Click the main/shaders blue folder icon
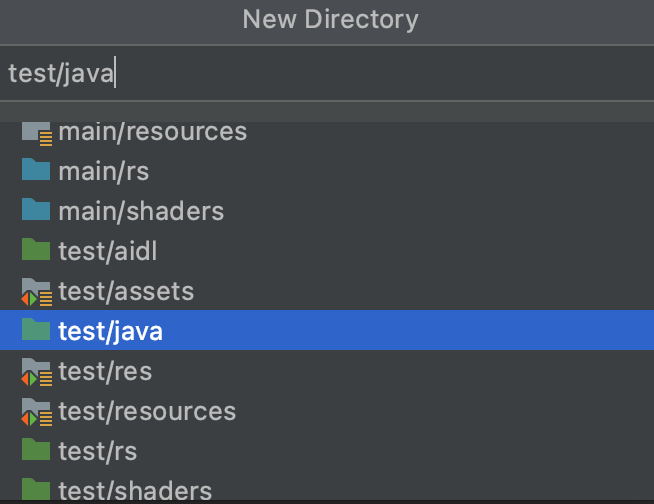This screenshot has height=504, width=654. pyautogui.click(x=36, y=211)
